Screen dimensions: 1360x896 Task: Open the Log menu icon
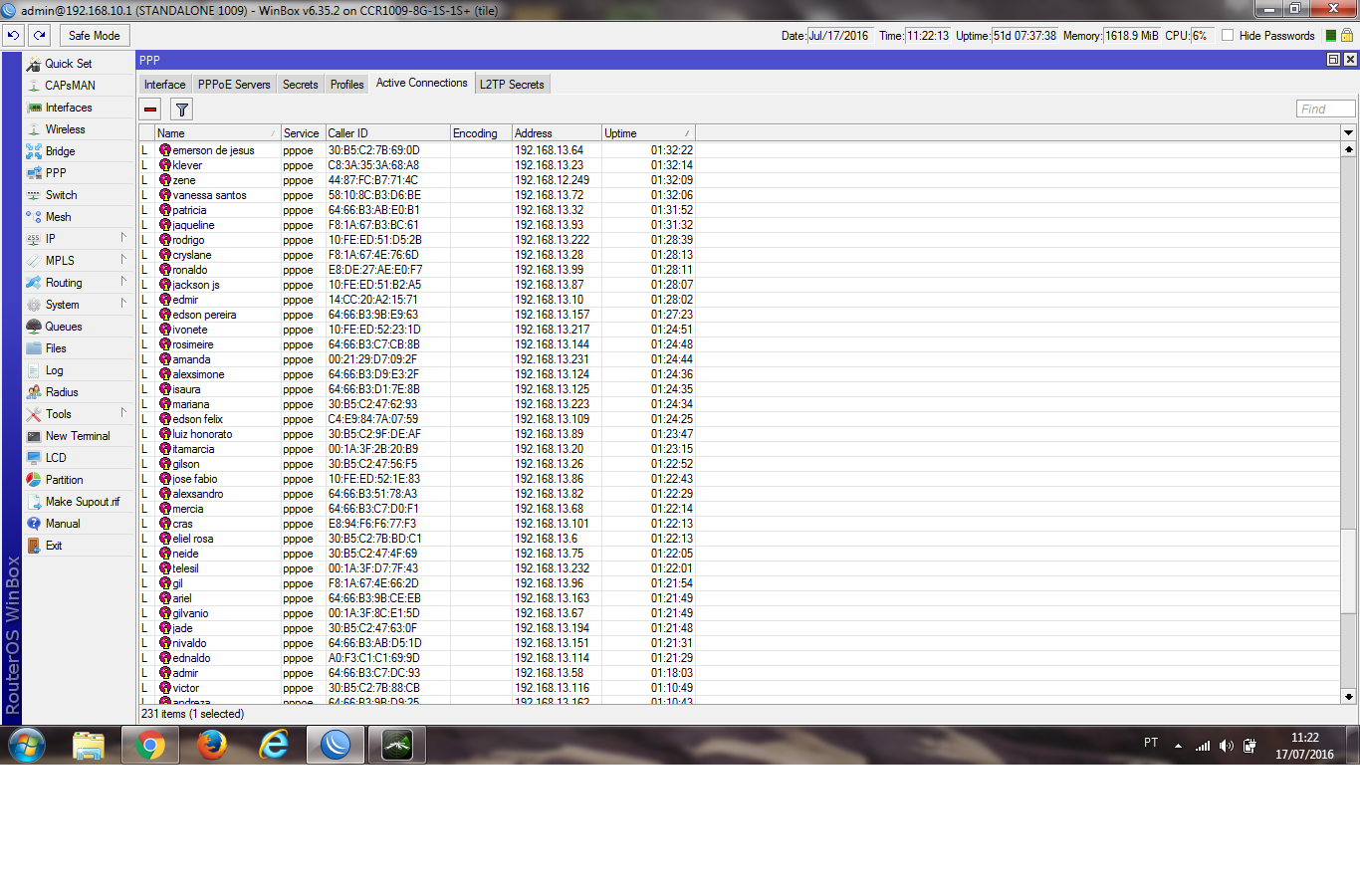(x=34, y=370)
